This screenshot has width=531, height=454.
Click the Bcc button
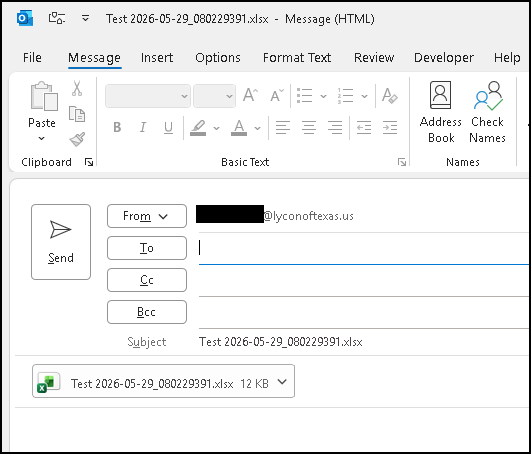147,312
